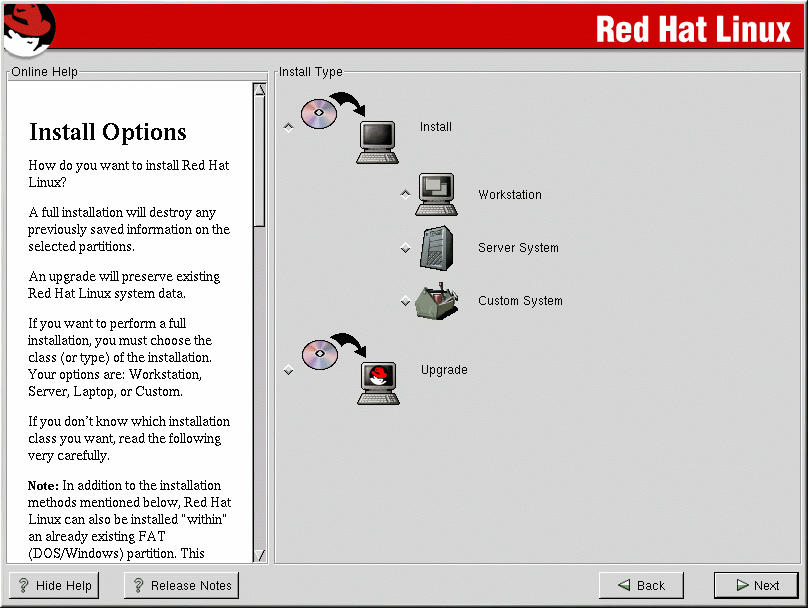Go Back to the previous step
The height and width of the screenshot is (608, 808).
[641, 586]
